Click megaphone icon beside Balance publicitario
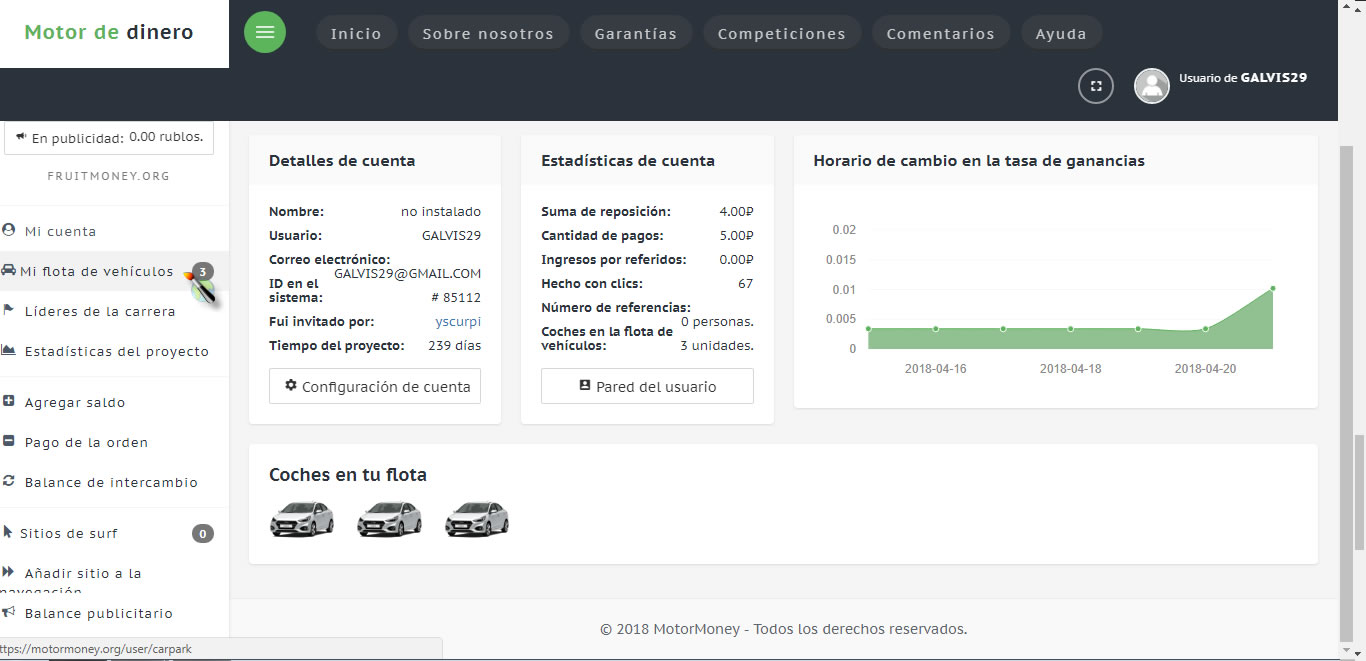This screenshot has width=1366, height=661. 9,612
